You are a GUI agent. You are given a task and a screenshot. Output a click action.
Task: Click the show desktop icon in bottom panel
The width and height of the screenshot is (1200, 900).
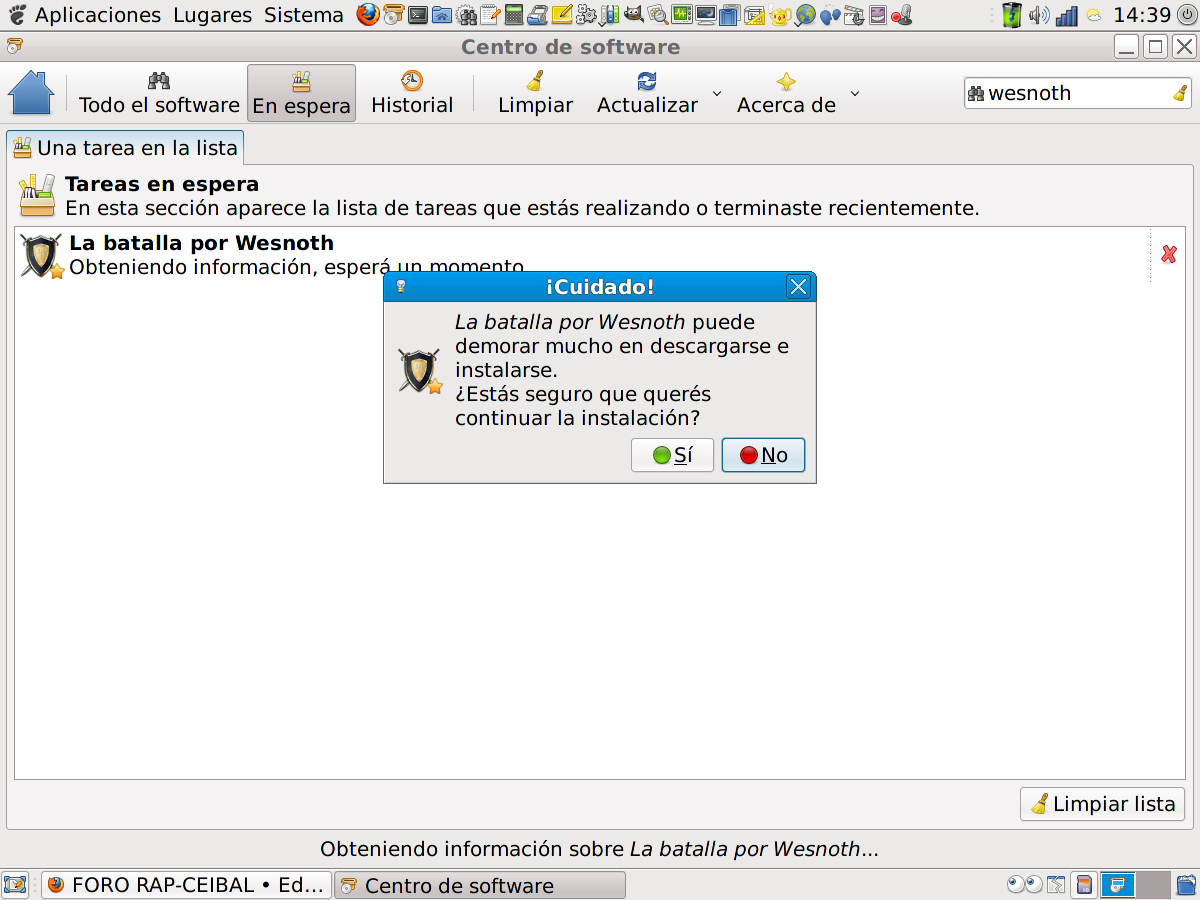[15, 885]
